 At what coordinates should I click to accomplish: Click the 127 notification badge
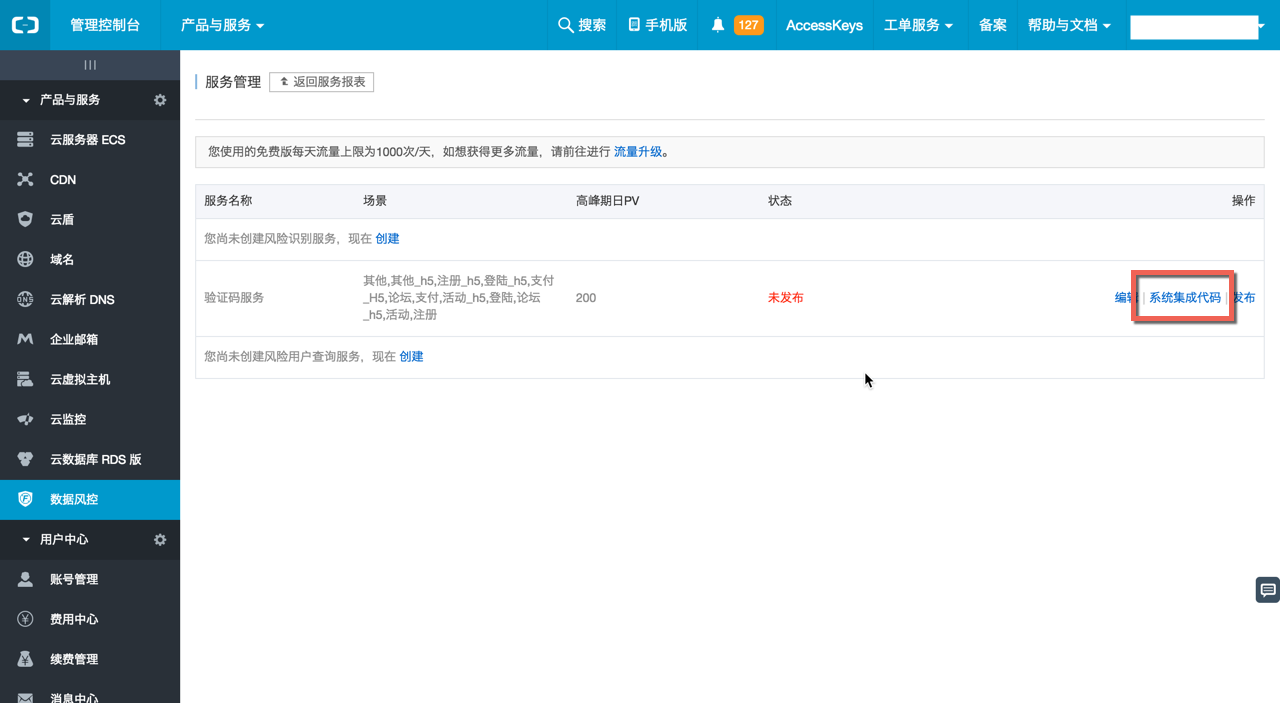[x=748, y=25]
